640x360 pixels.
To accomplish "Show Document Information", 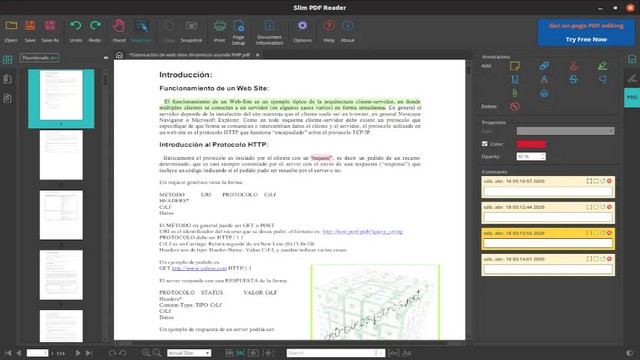I will tap(269, 32).
